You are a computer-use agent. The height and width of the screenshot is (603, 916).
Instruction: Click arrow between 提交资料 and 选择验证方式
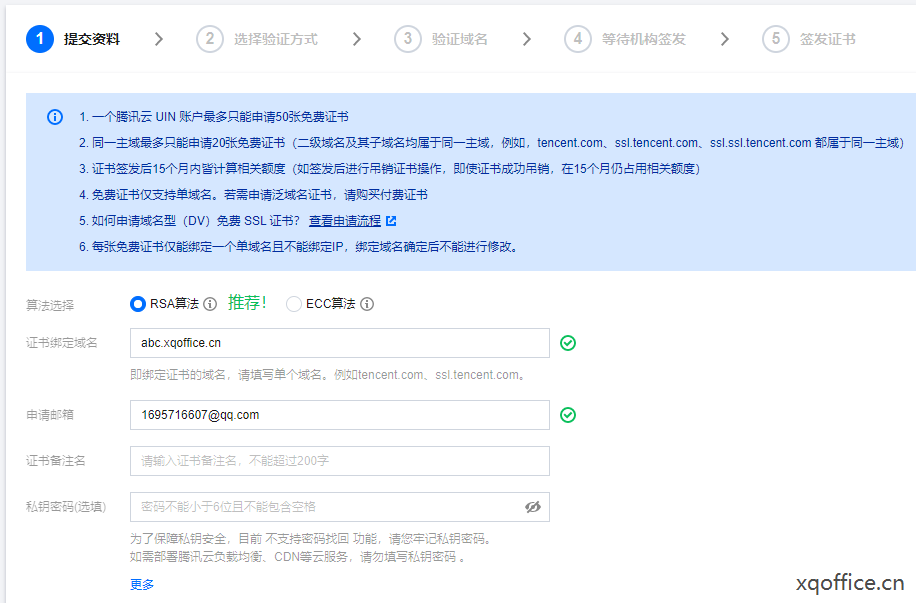(159, 39)
